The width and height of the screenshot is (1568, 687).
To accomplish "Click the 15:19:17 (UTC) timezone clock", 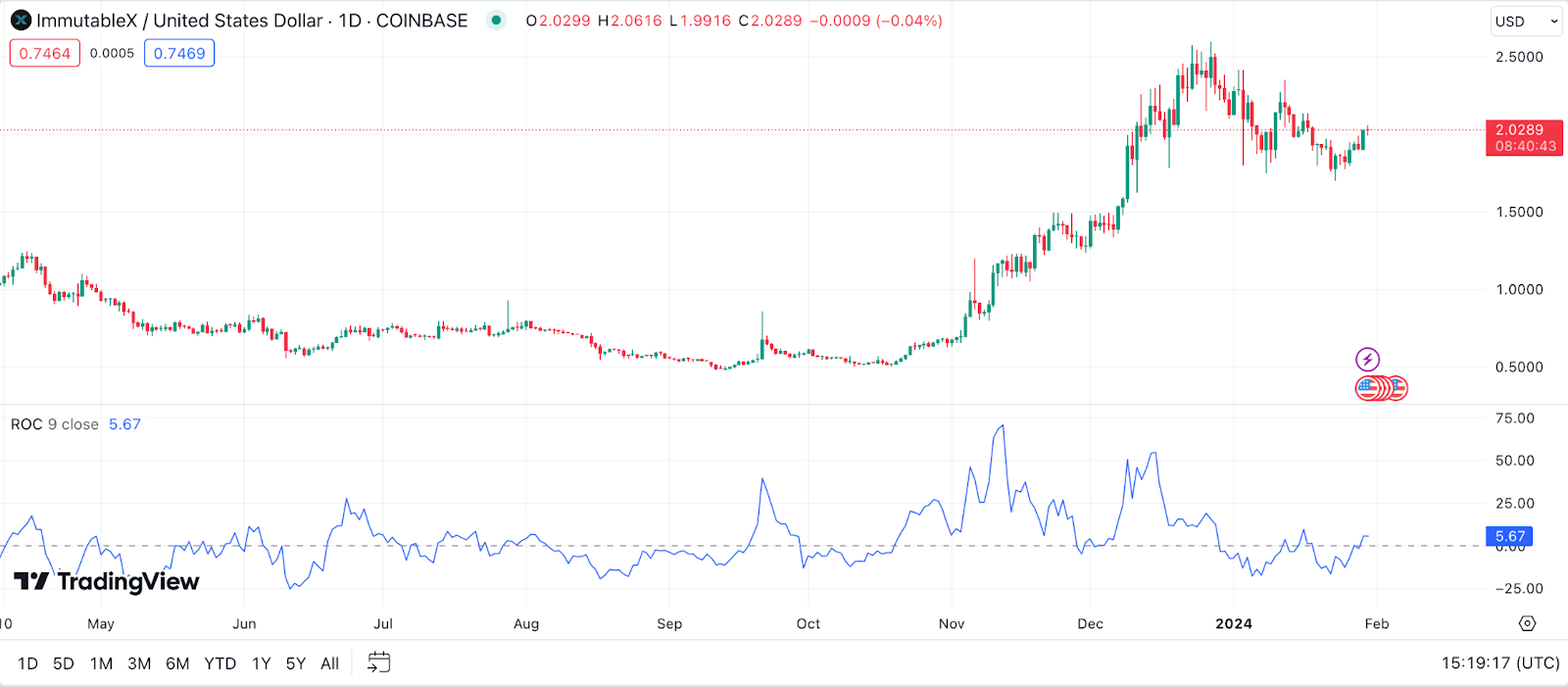I will 1500,663.
